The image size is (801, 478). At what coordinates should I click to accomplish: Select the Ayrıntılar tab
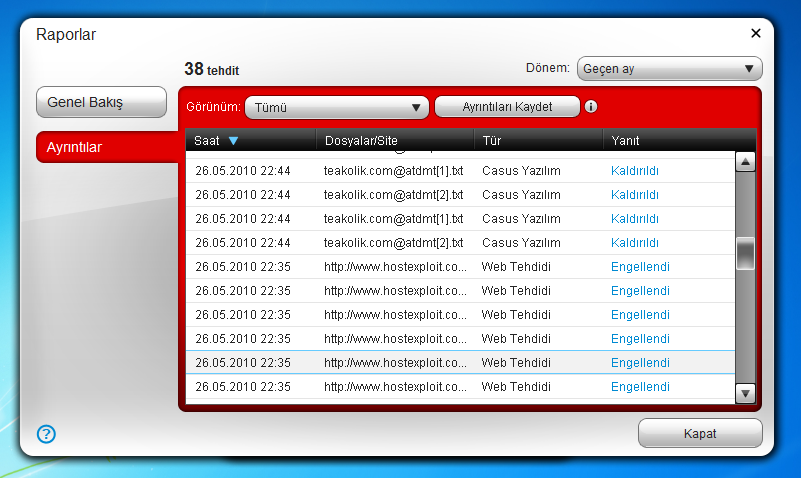[x=107, y=147]
